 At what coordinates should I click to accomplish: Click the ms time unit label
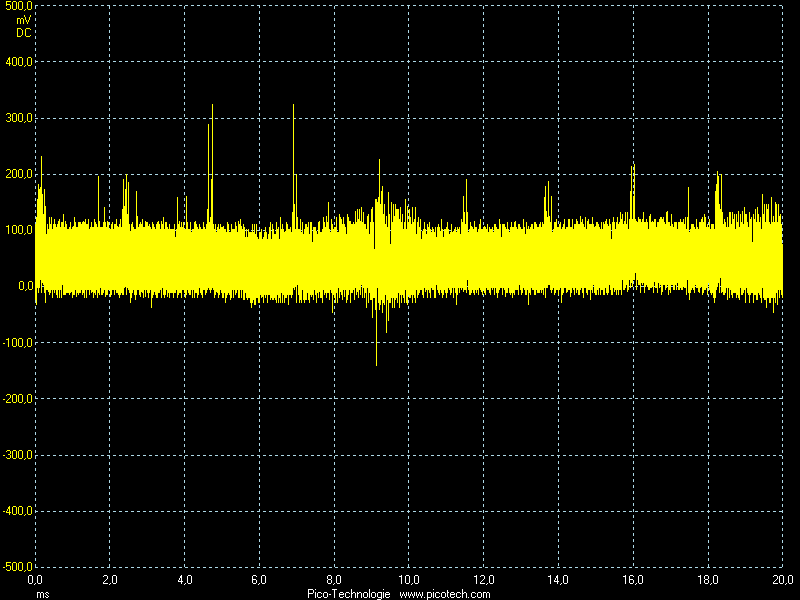click(x=43, y=594)
